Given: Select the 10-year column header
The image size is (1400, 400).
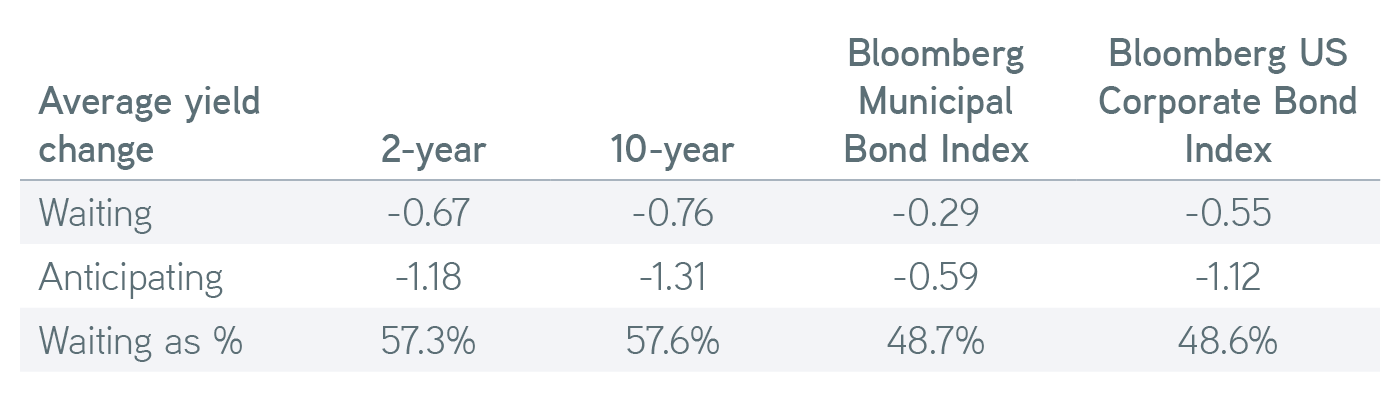Looking at the screenshot, I should [672, 150].
